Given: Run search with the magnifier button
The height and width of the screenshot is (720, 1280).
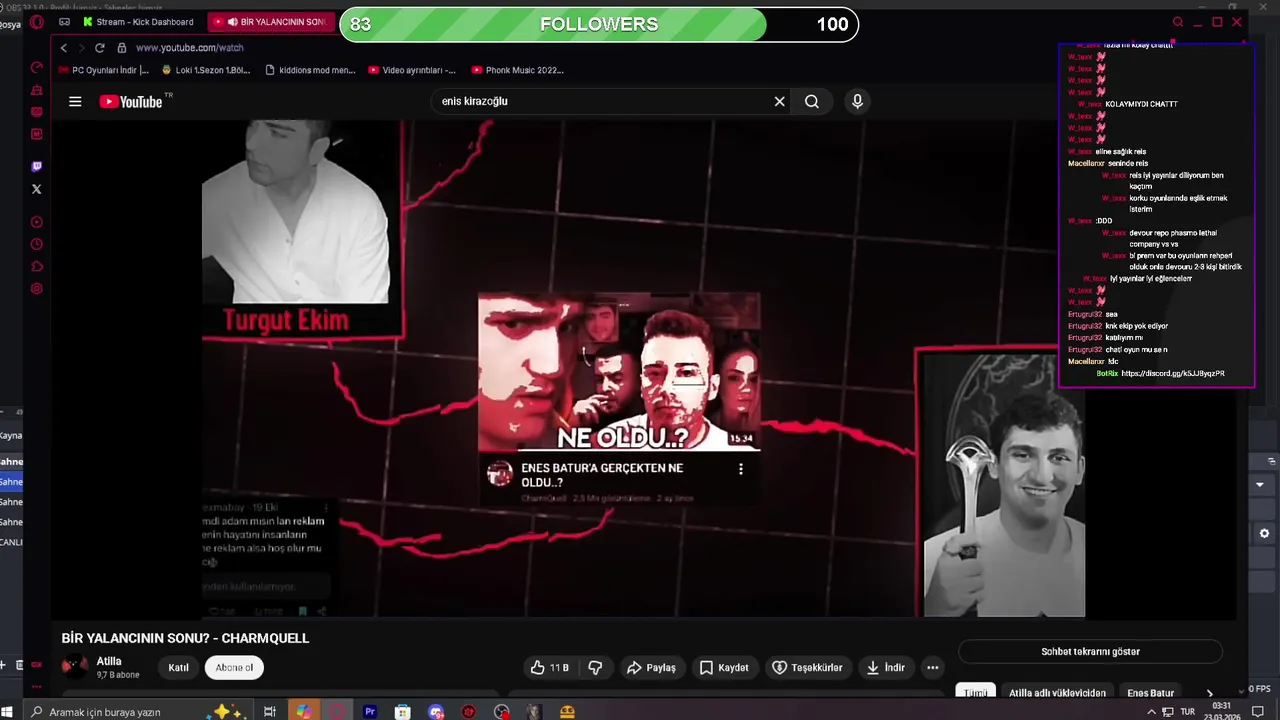Looking at the screenshot, I should [812, 101].
